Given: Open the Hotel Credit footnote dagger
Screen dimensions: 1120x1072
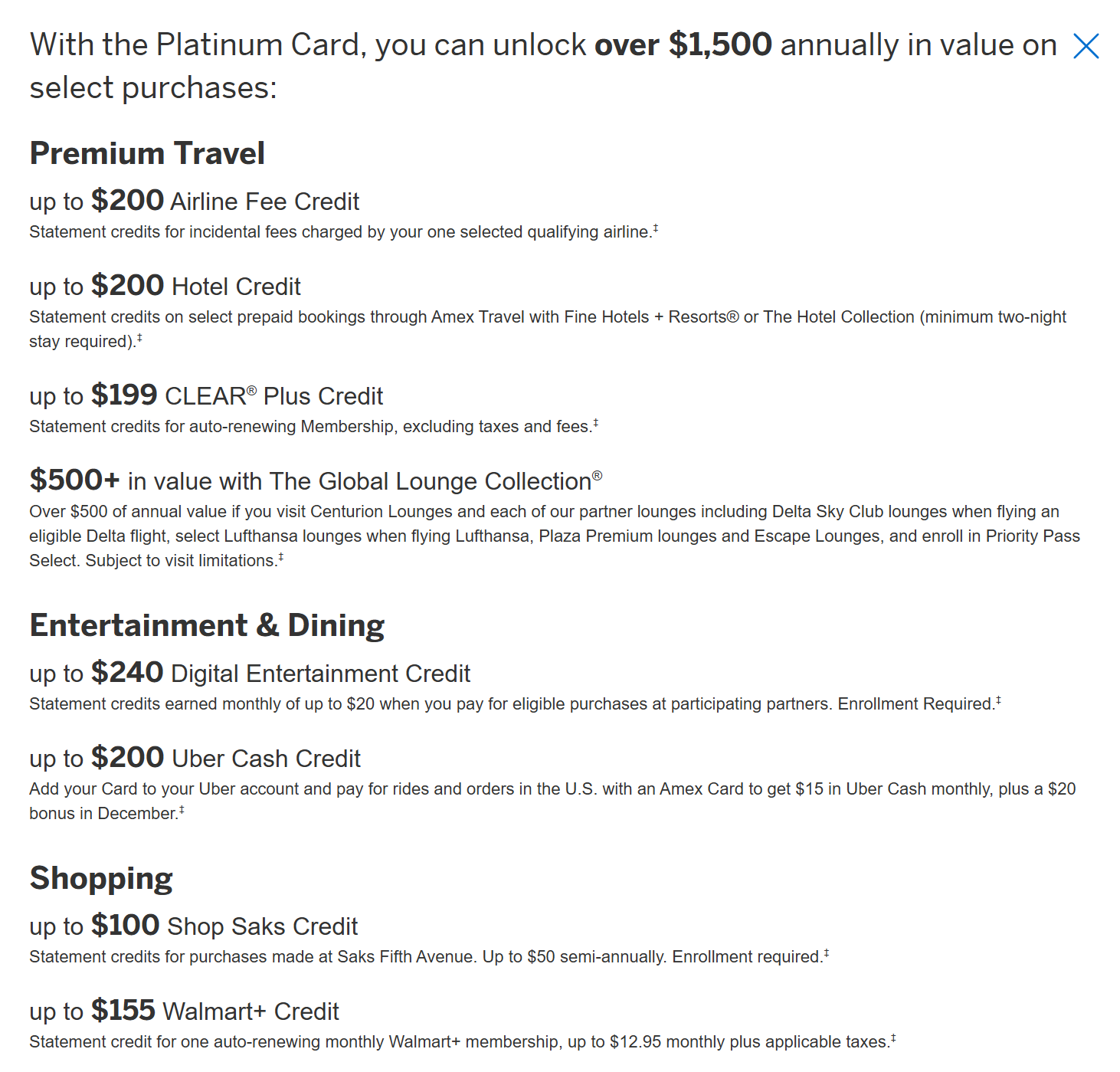Looking at the screenshot, I should pyautogui.click(x=139, y=338).
